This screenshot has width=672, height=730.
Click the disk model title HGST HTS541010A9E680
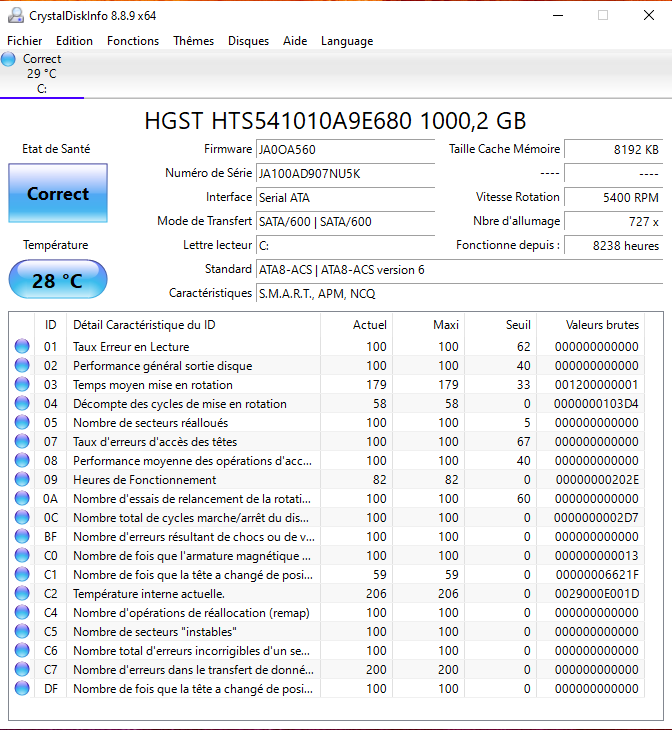coord(335,121)
